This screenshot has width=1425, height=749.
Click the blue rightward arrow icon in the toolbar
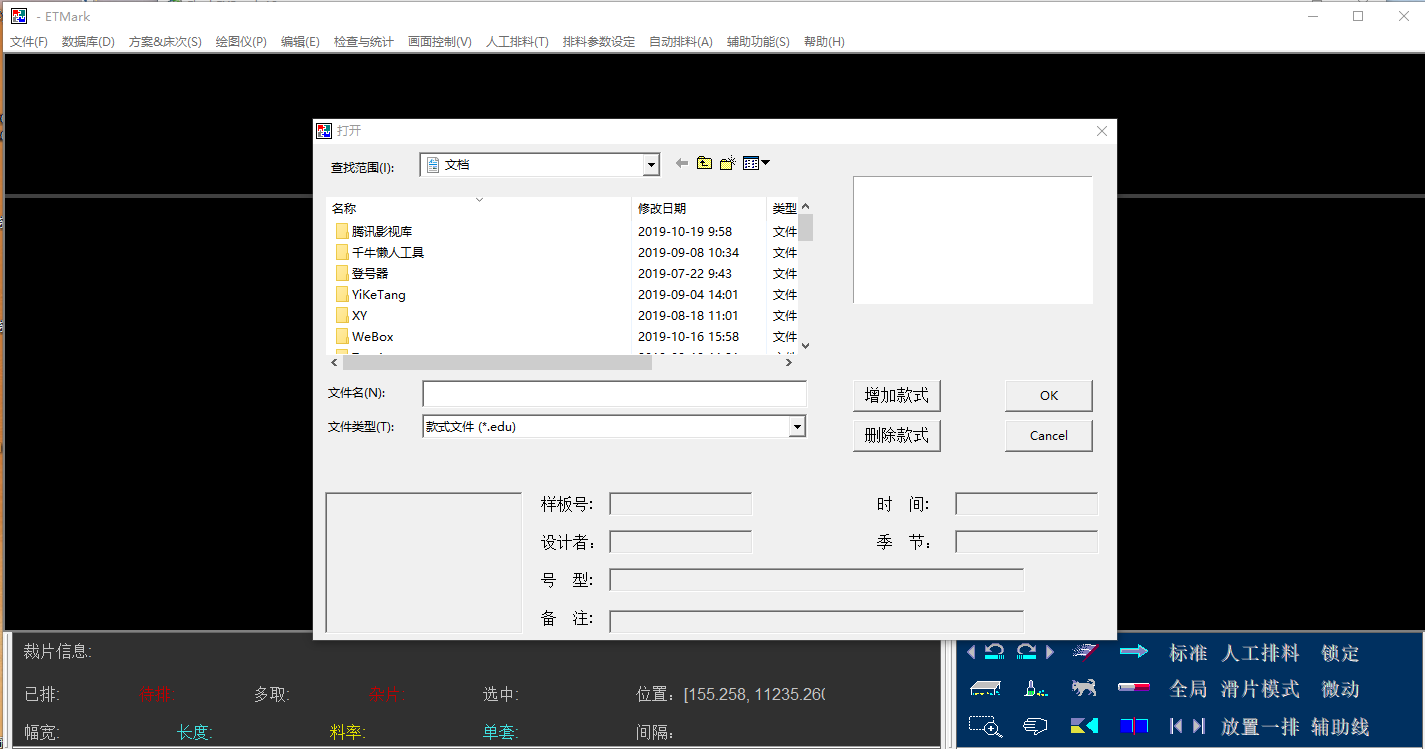pos(1135,650)
